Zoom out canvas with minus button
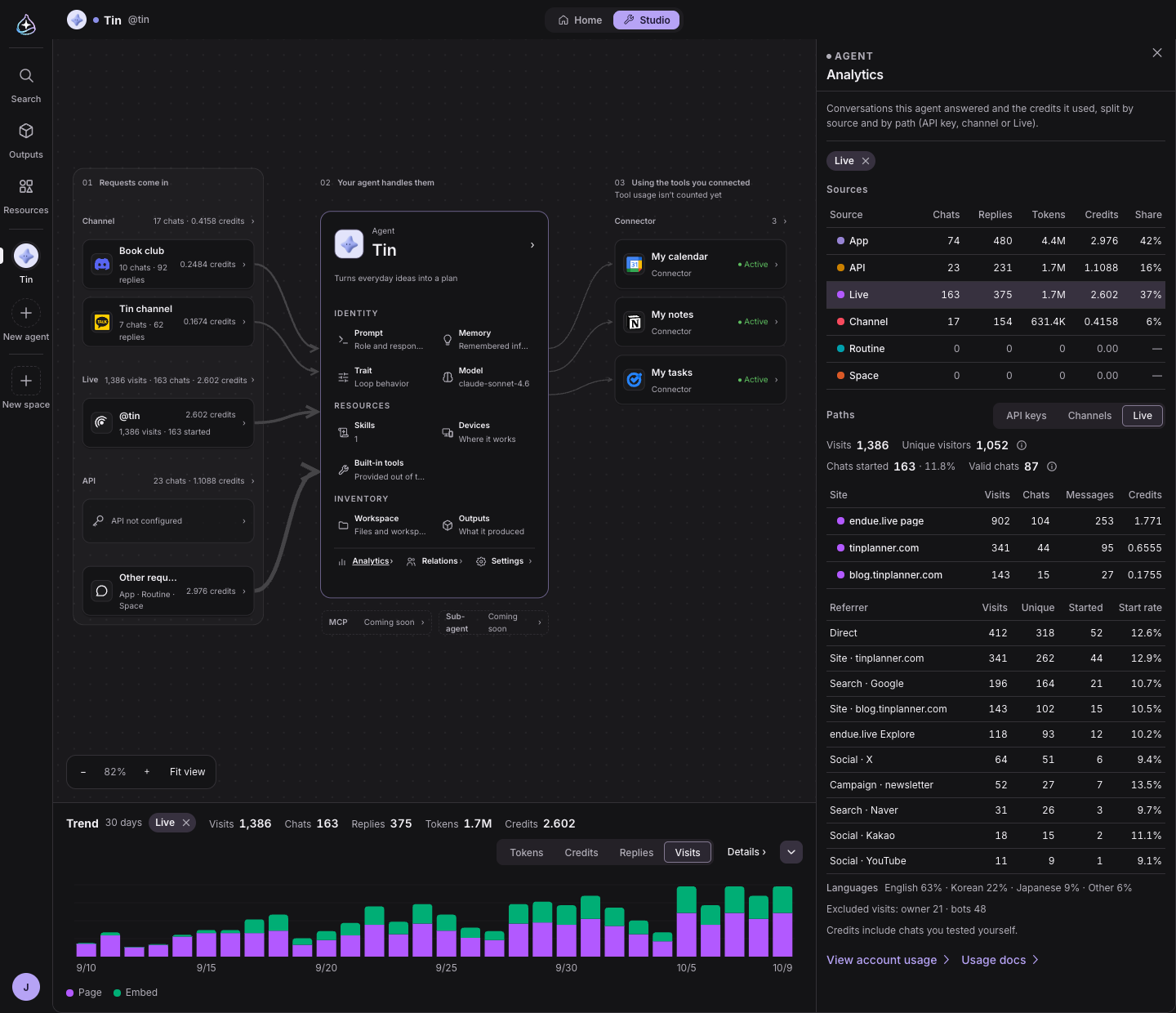This screenshot has height=1013, width=1176. click(x=83, y=772)
